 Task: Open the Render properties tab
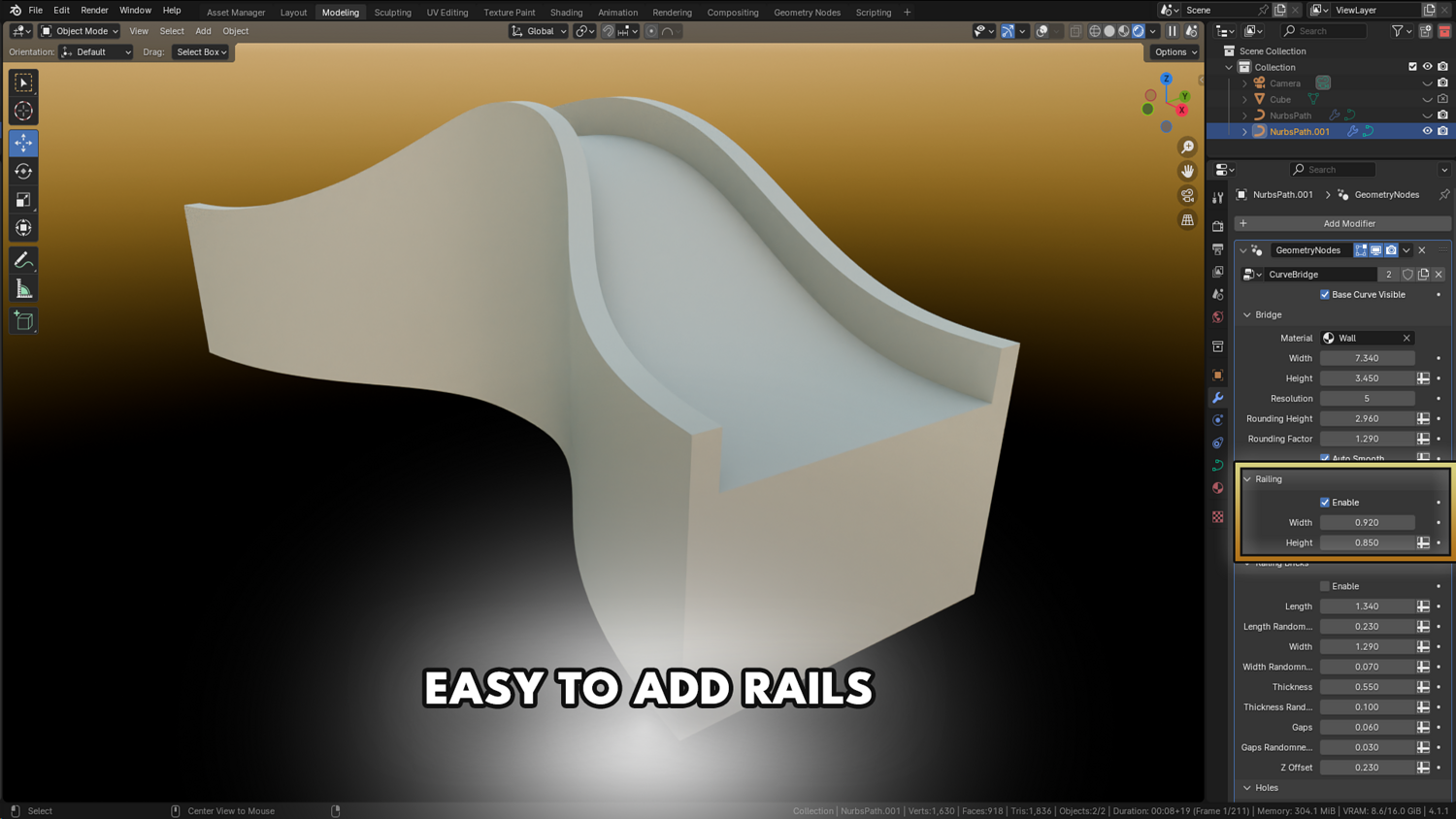(1218, 226)
